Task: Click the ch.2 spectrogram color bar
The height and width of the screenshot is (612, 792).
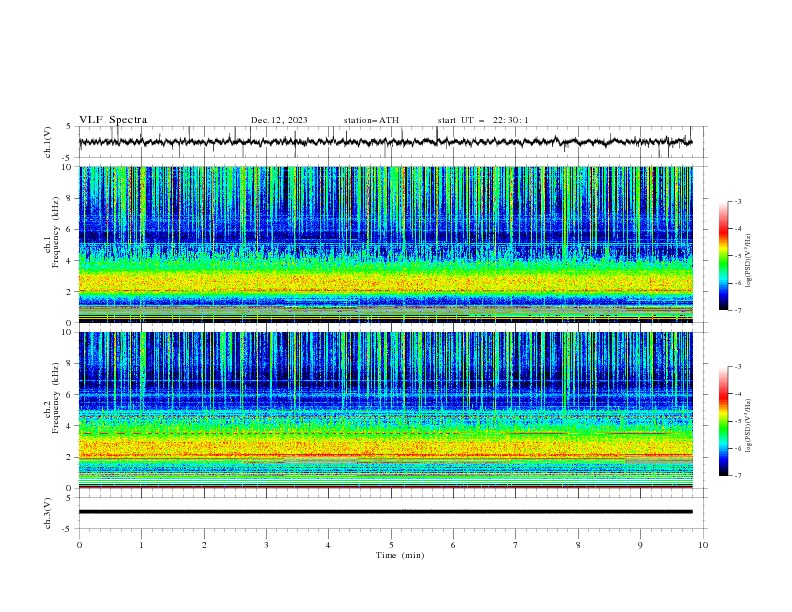Action: pyautogui.click(x=723, y=421)
